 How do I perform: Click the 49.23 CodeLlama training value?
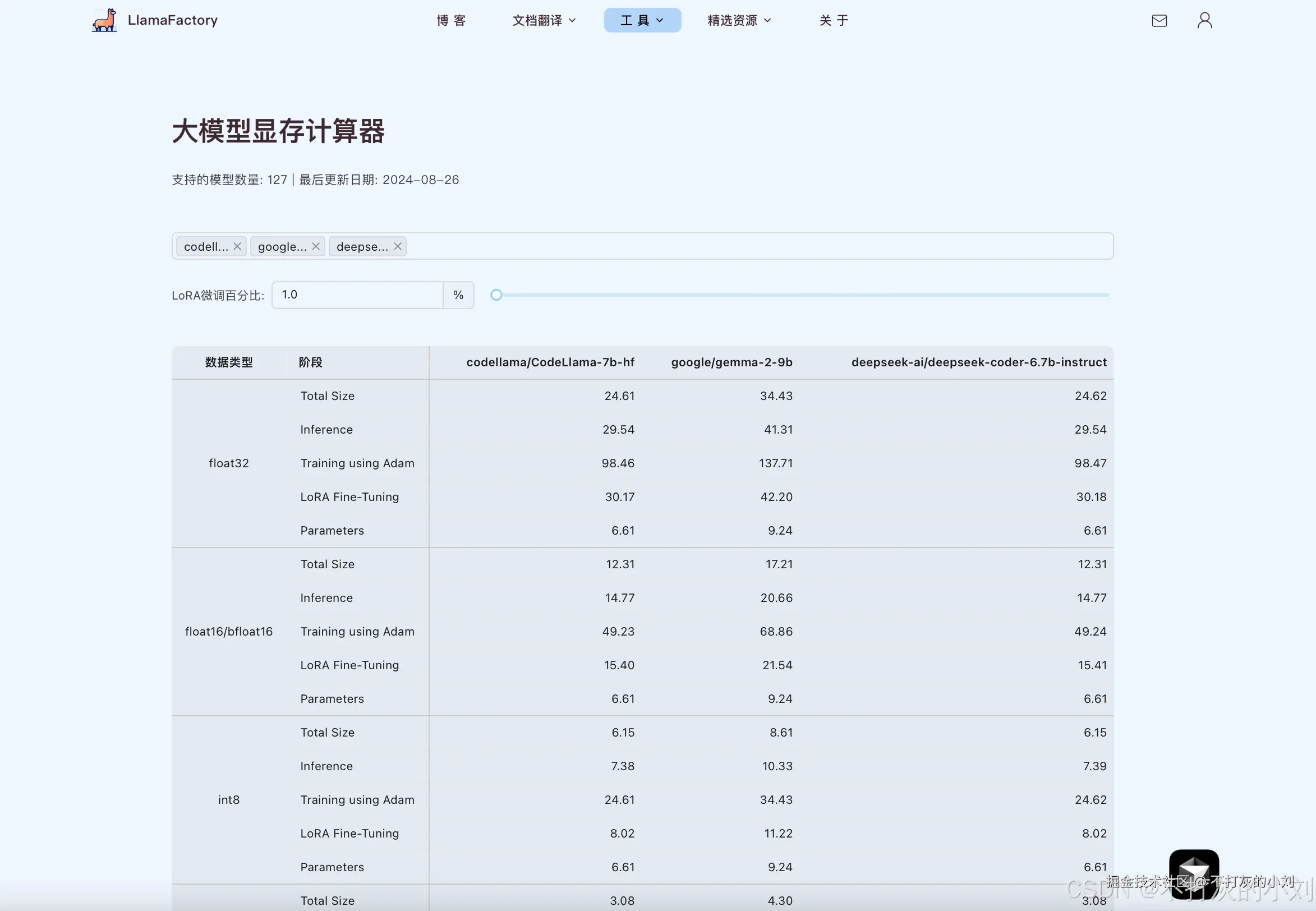click(x=619, y=632)
